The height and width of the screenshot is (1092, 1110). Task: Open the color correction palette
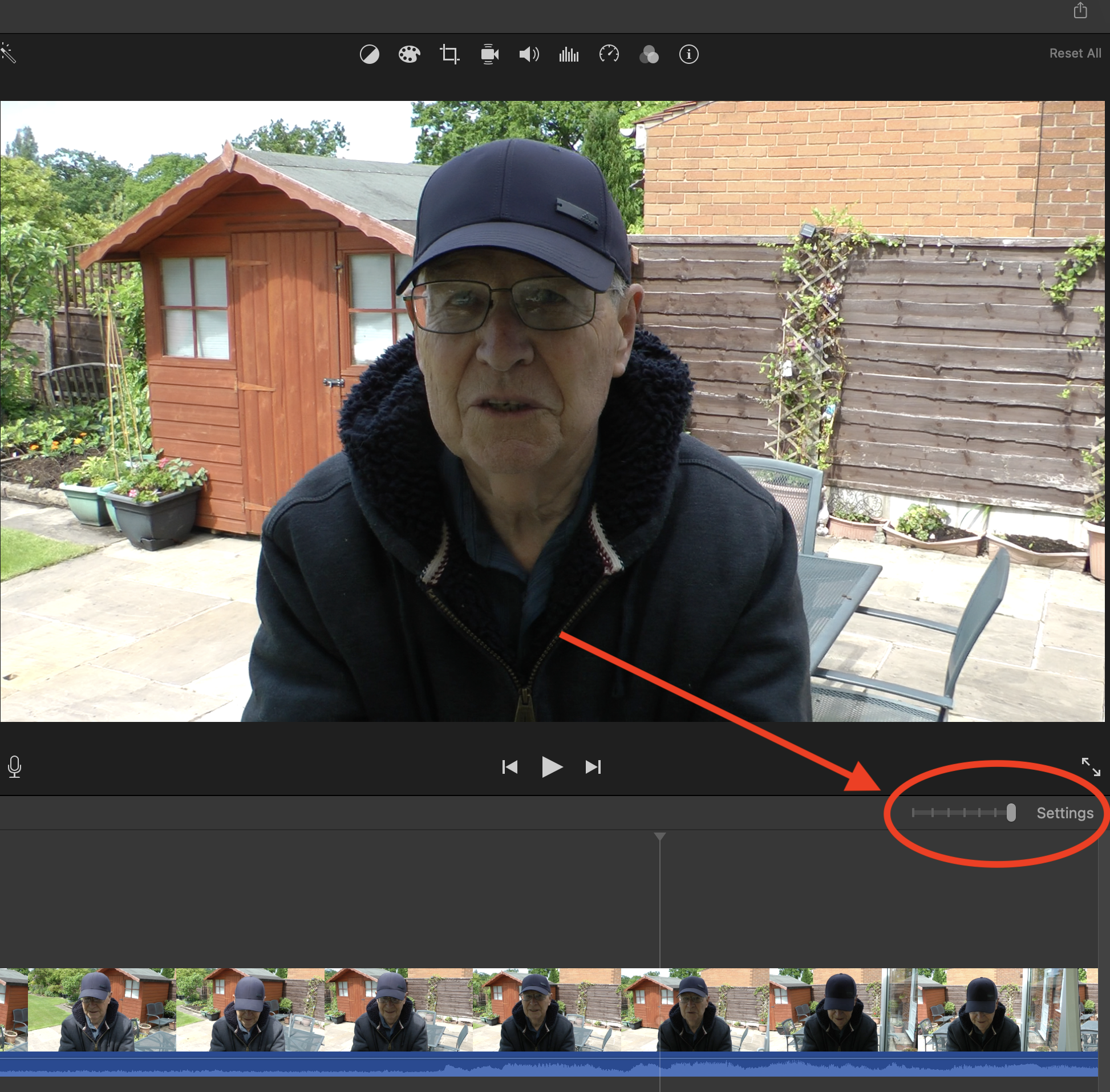[x=409, y=55]
